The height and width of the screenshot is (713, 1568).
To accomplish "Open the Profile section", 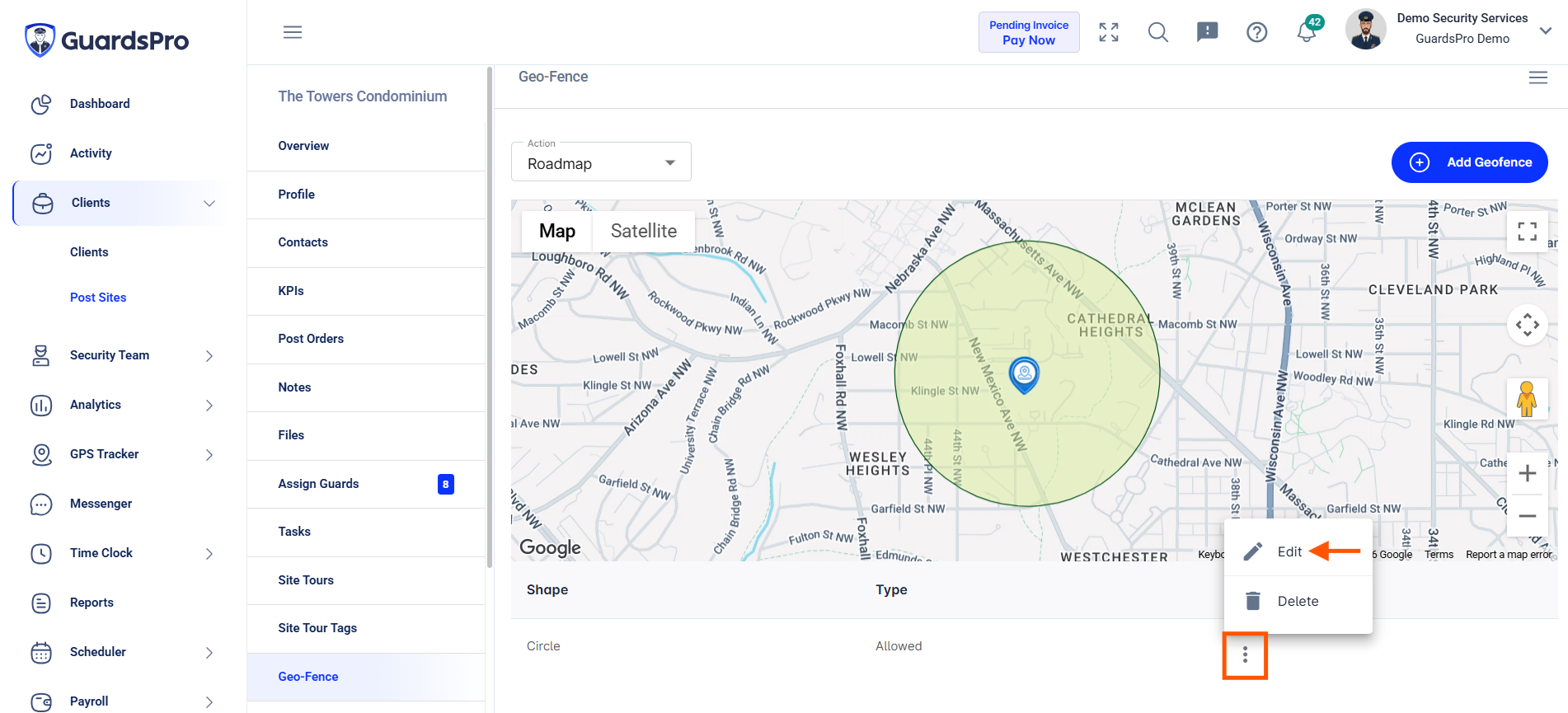I will tap(366, 195).
